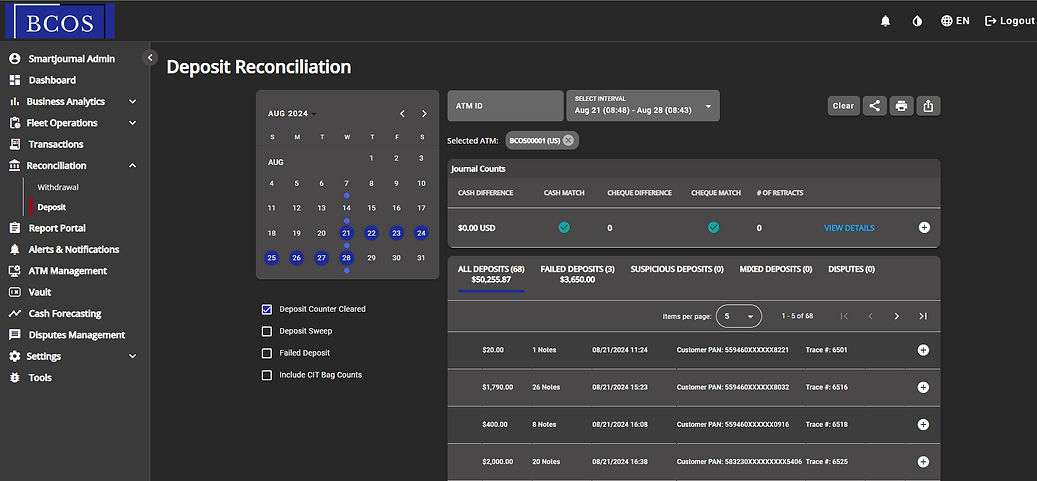Expand Journal Counts details plus icon

pyautogui.click(x=924, y=228)
